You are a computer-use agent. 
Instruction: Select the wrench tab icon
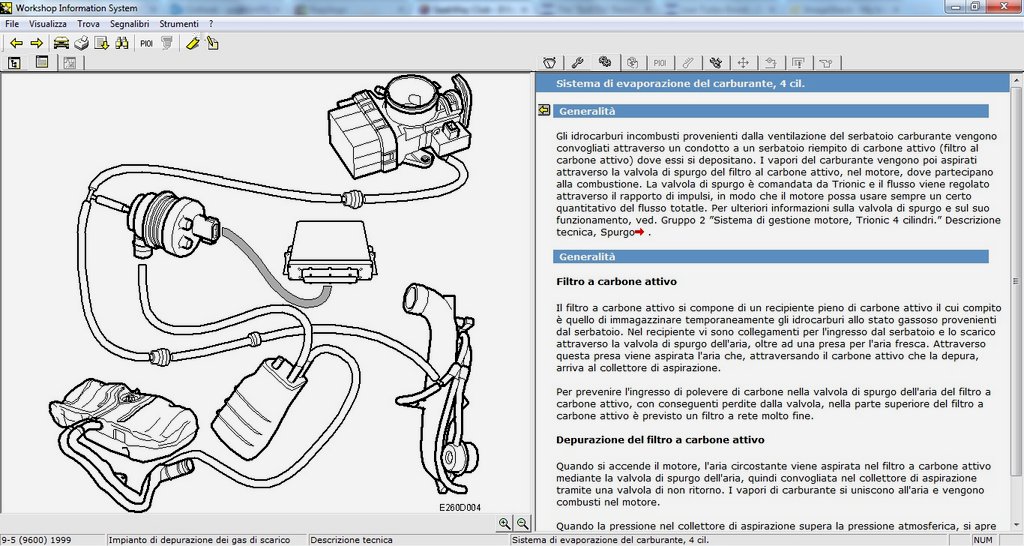click(x=577, y=63)
